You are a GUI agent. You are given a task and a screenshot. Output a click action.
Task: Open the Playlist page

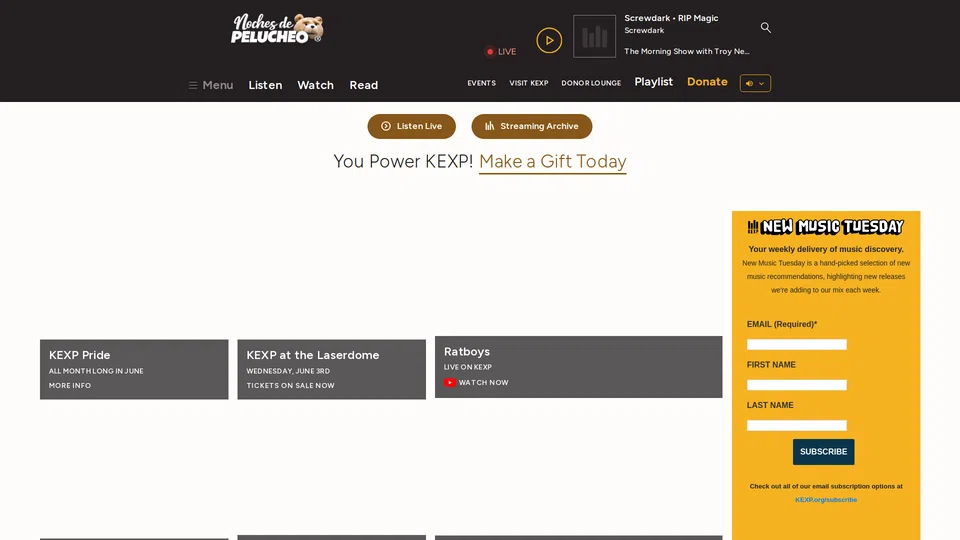(653, 82)
